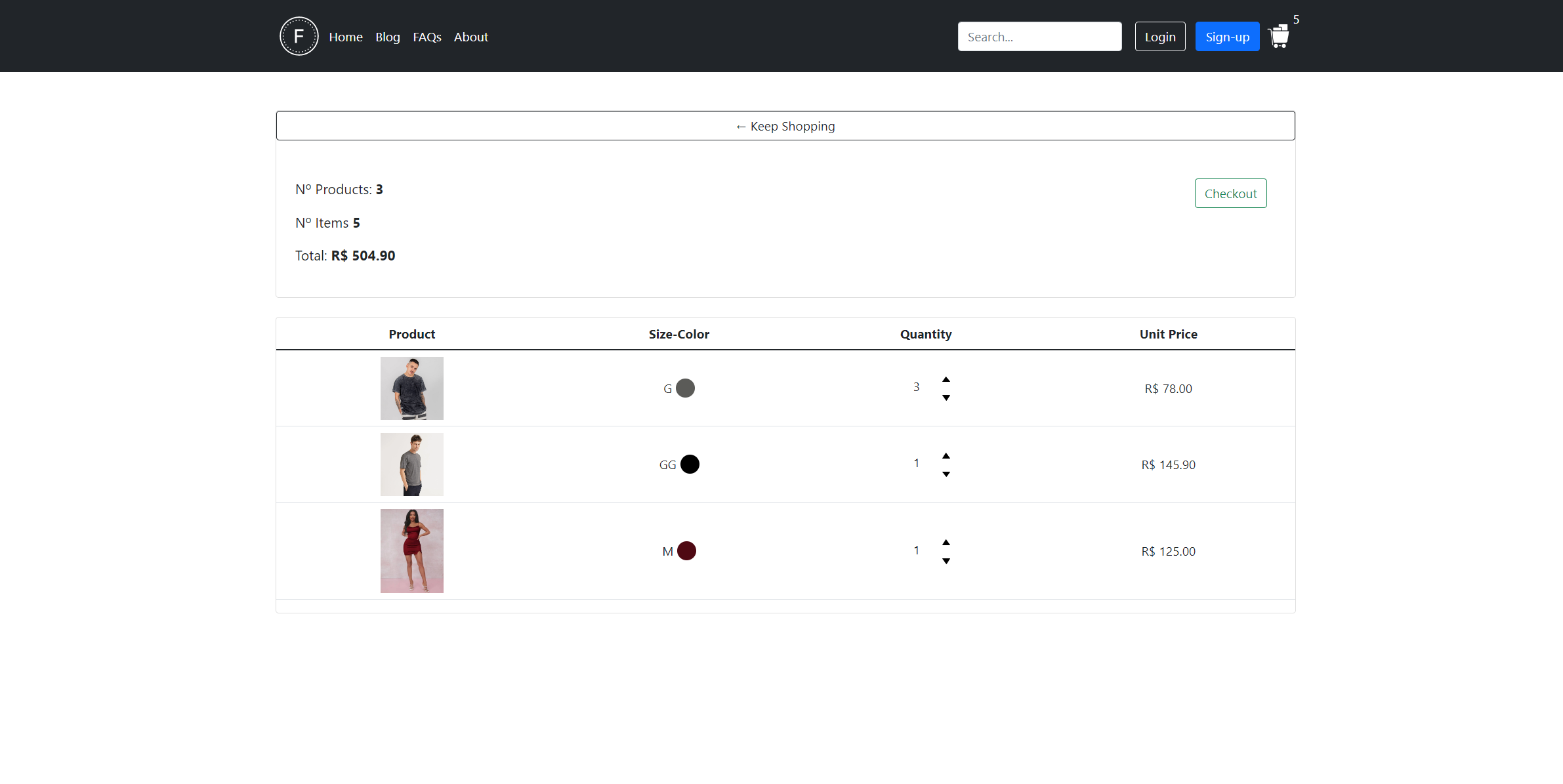This screenshot has width=1563, height=784.
Task: Open the Home menu item
Action: (x=345, y=37)
